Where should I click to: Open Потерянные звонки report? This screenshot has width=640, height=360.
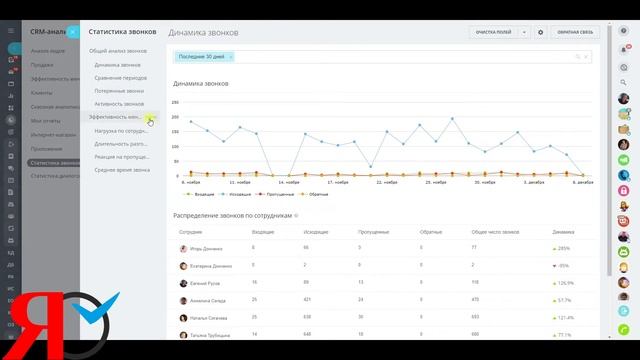(x=119, y=91)
